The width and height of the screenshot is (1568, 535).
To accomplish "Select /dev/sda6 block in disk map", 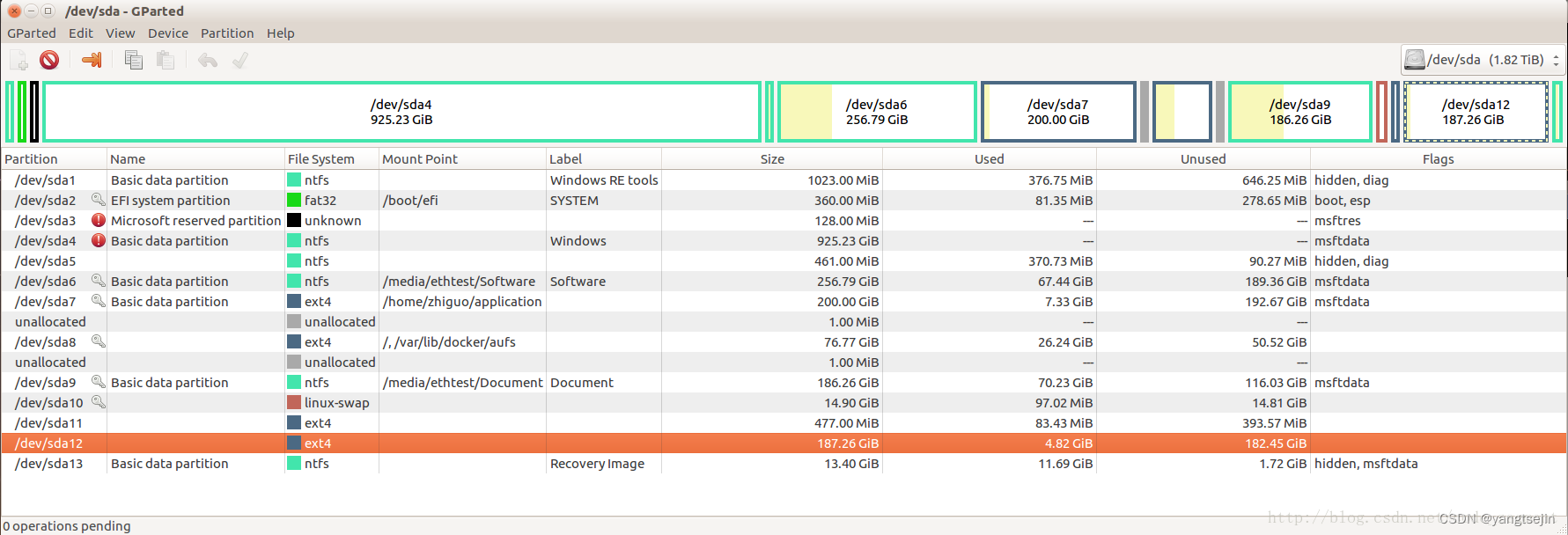I will point(877,112).
